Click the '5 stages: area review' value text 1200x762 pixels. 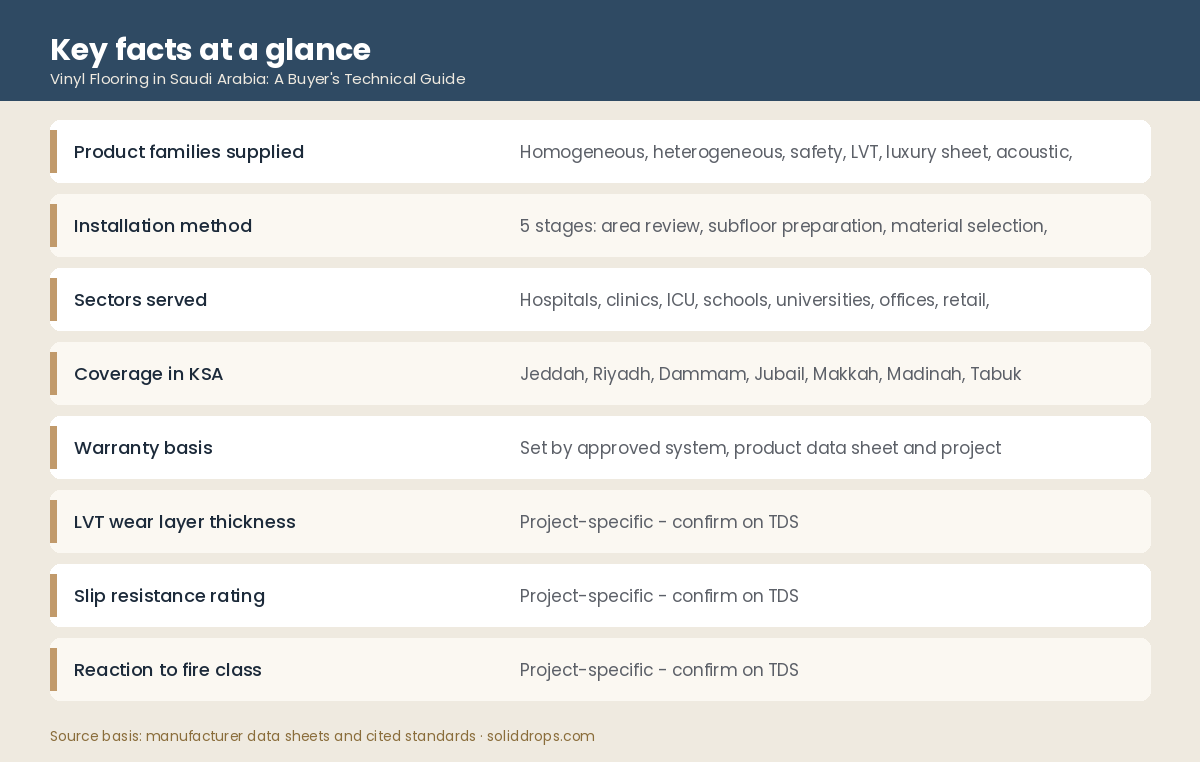tap(783, 226)
